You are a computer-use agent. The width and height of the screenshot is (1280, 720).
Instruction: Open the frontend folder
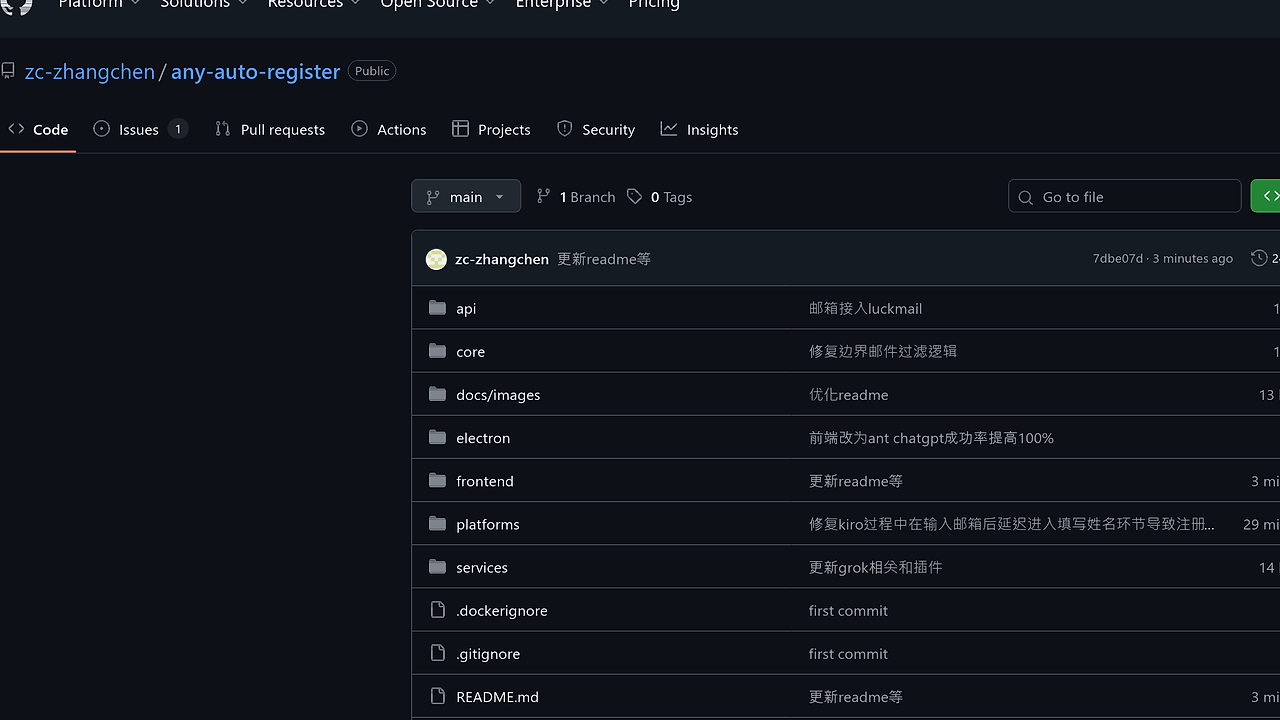coord(485,481)
